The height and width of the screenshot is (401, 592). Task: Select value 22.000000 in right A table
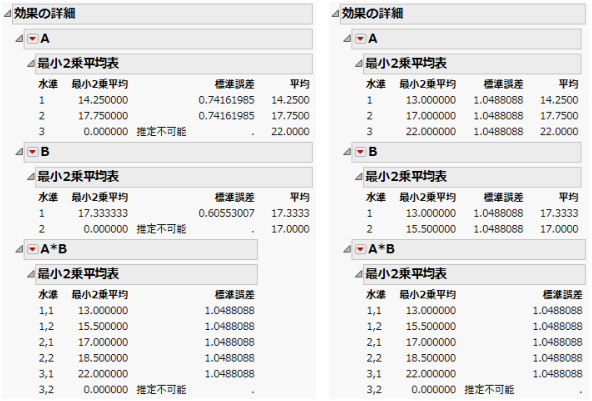[431, 132]
